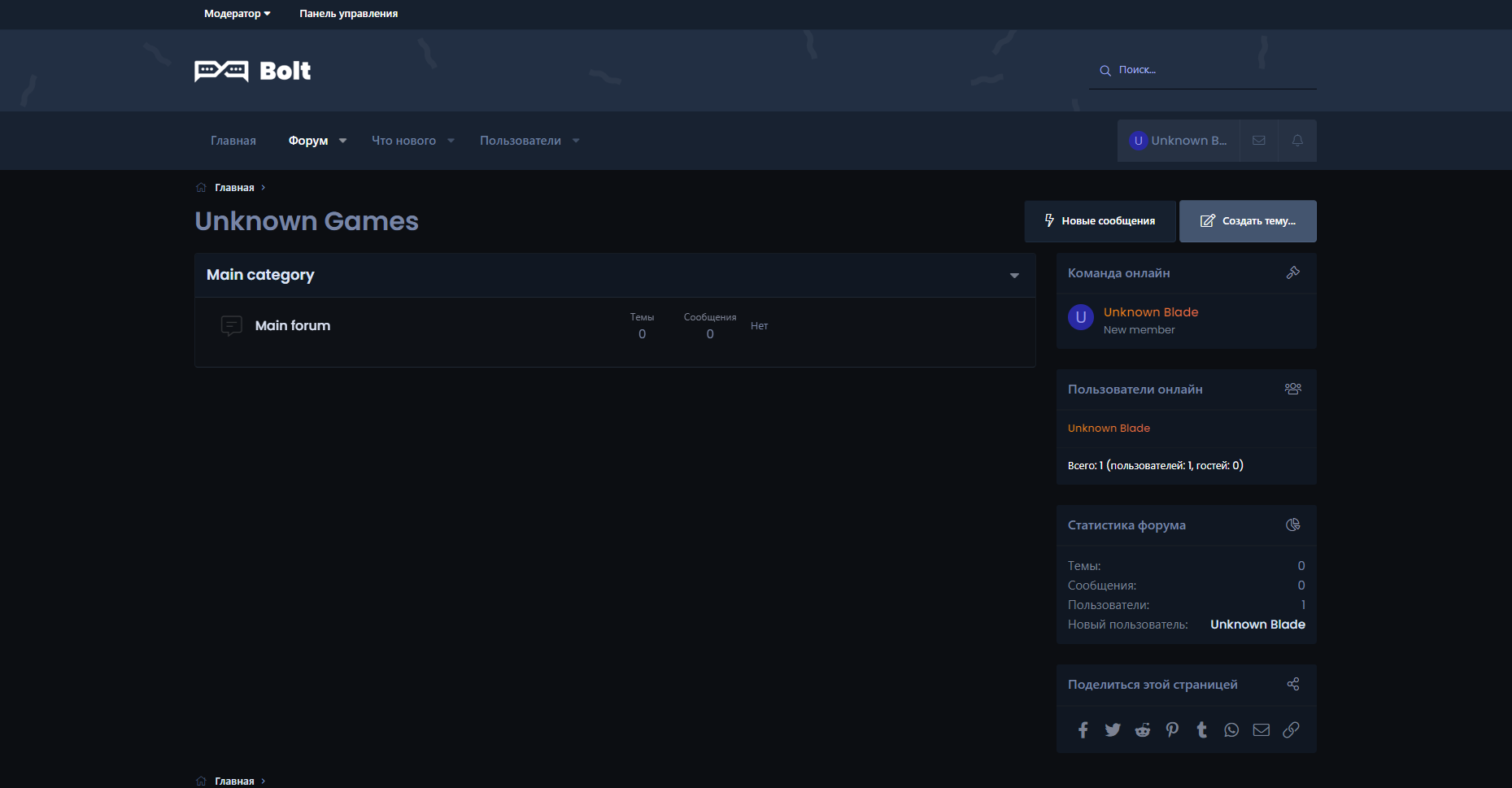Expand the Форум navigation dropdown arrow
1512x788 pixels.
point(343,141)
